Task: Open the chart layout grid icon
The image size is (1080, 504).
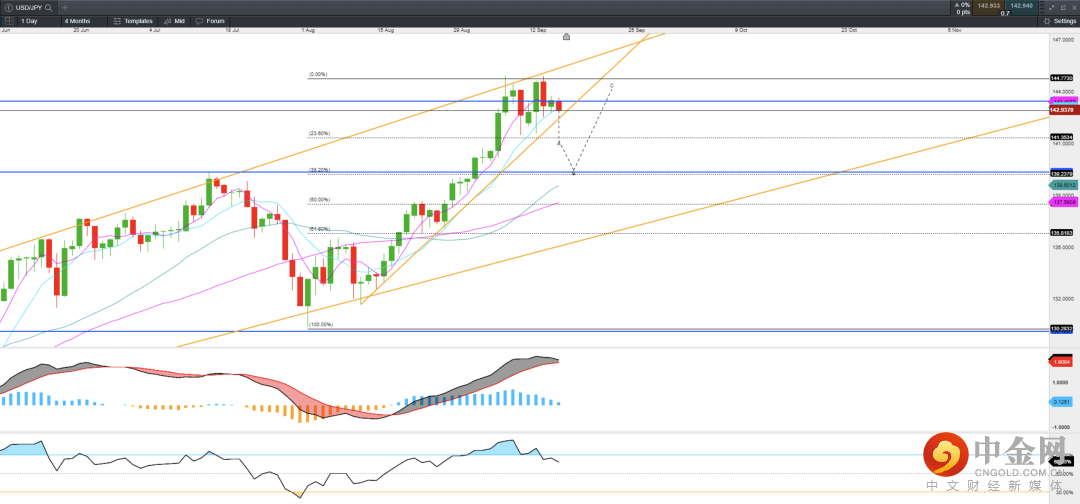Action: 10,20
